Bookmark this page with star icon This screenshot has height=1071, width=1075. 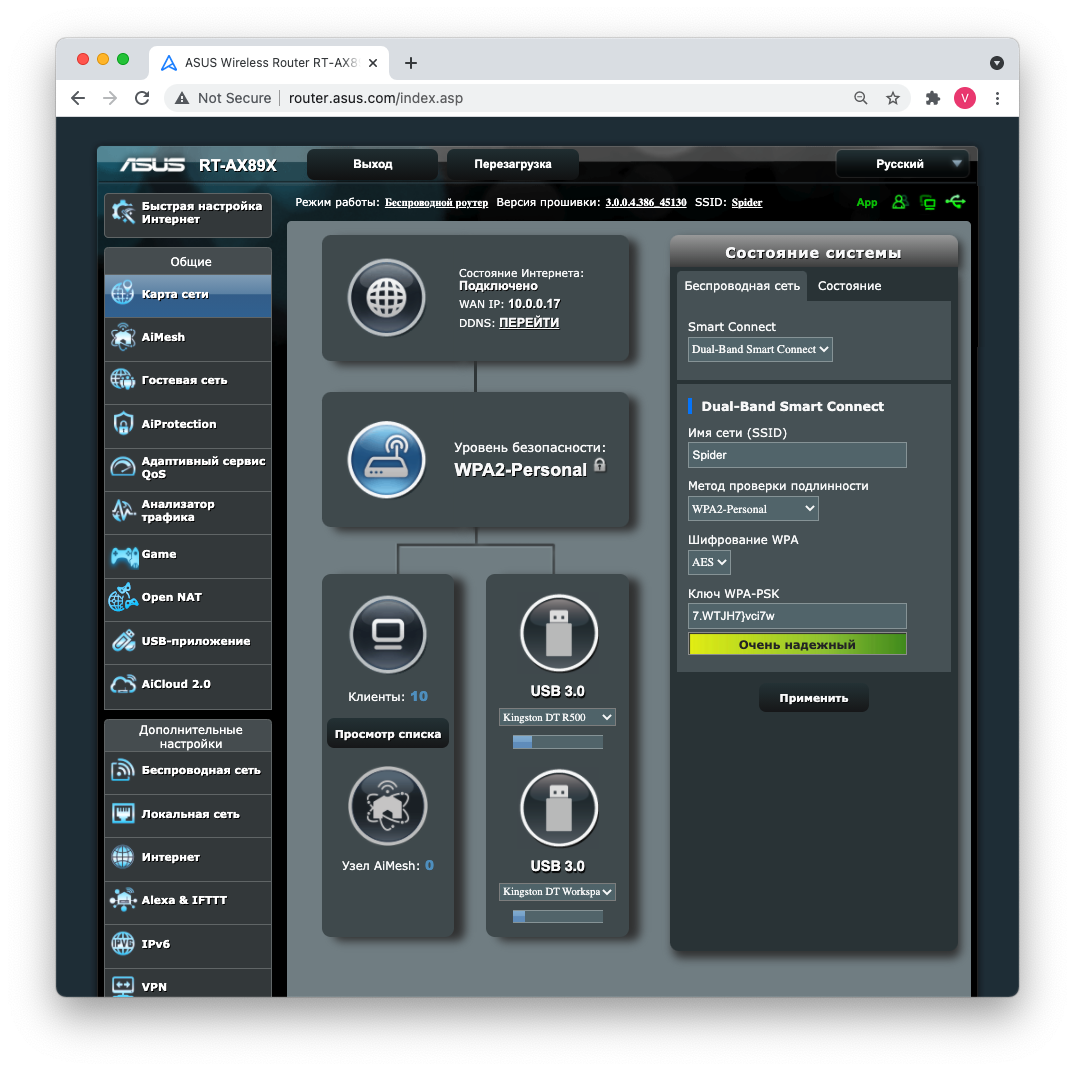893,98
